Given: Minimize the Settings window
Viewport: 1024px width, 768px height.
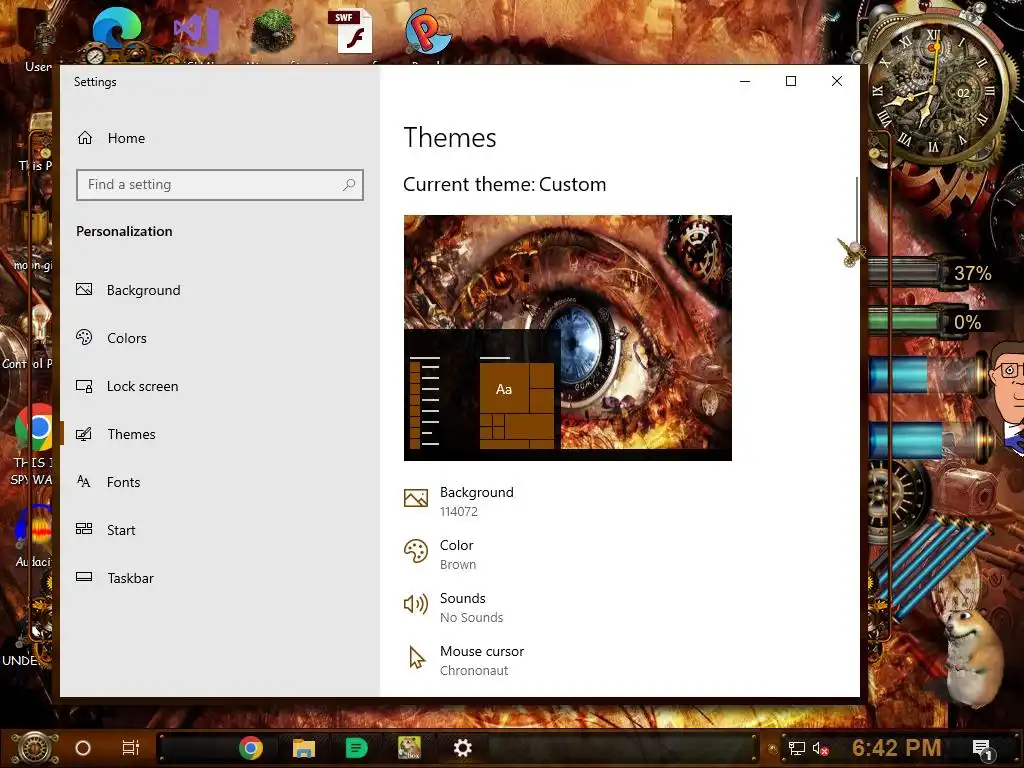Looking at the screenshot, I should [x=744, y=81].
